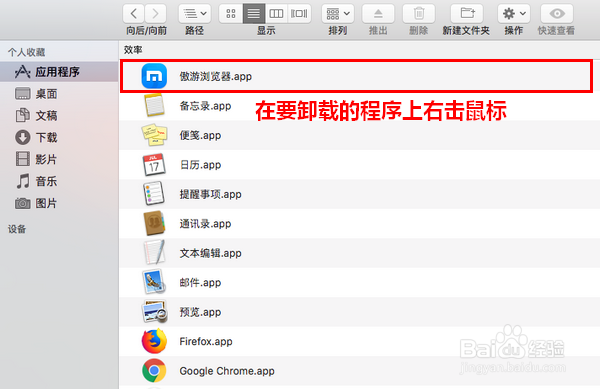Image resolution: width=600 pixels, height=389 pixels.
Task: Open the 操作 gear action menu
Action: tap(514, 14)
